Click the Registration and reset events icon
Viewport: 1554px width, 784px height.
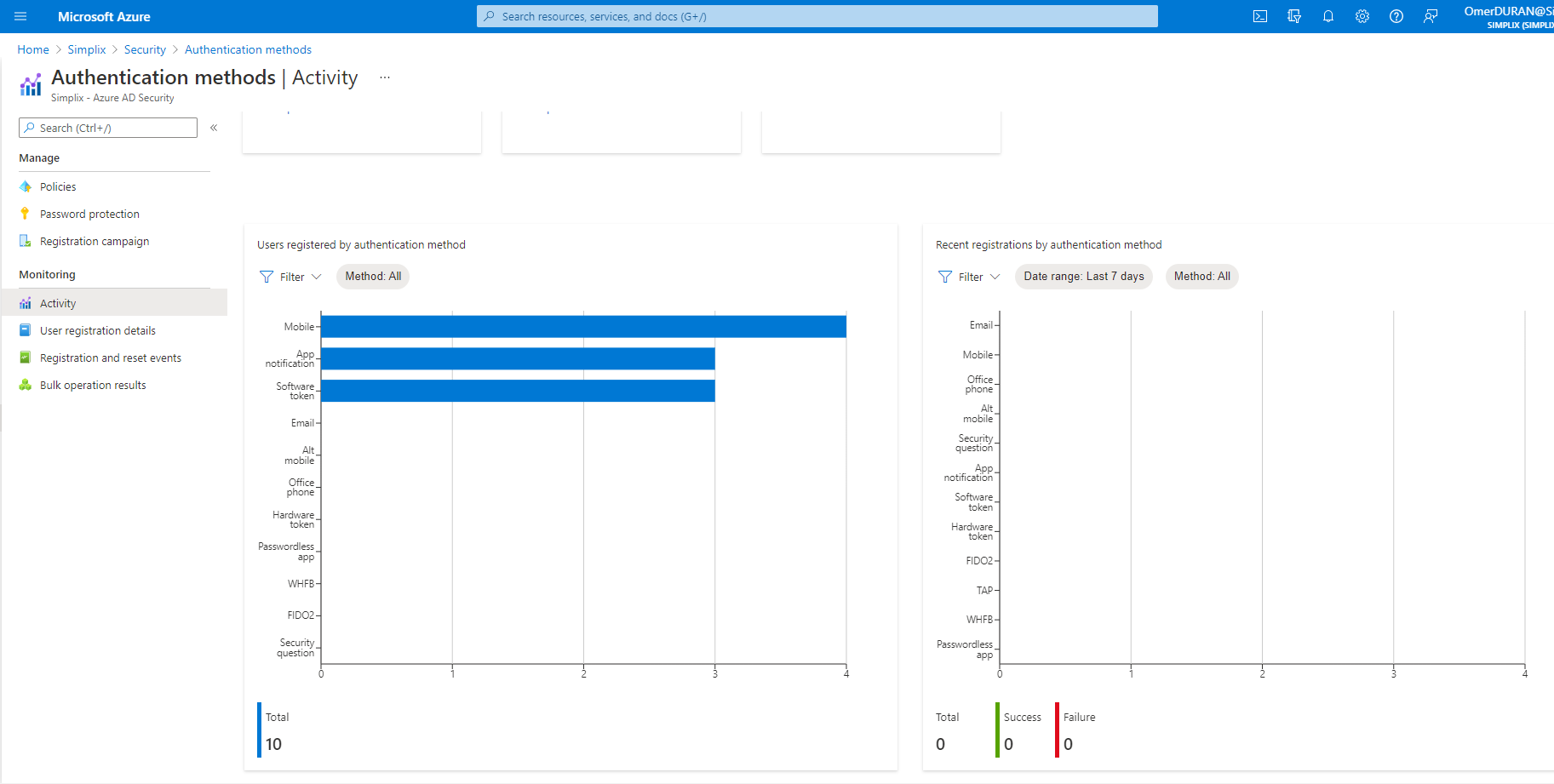(x=26, y=358)
